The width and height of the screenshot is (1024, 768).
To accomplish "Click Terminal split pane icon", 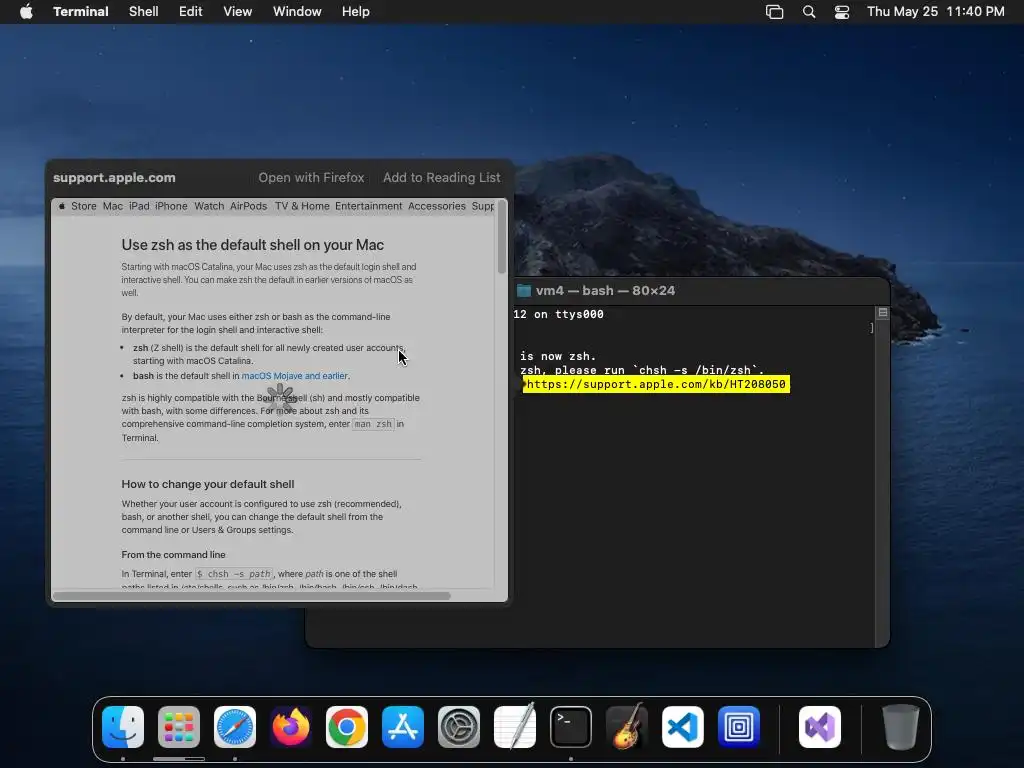I will coord(883,313).
